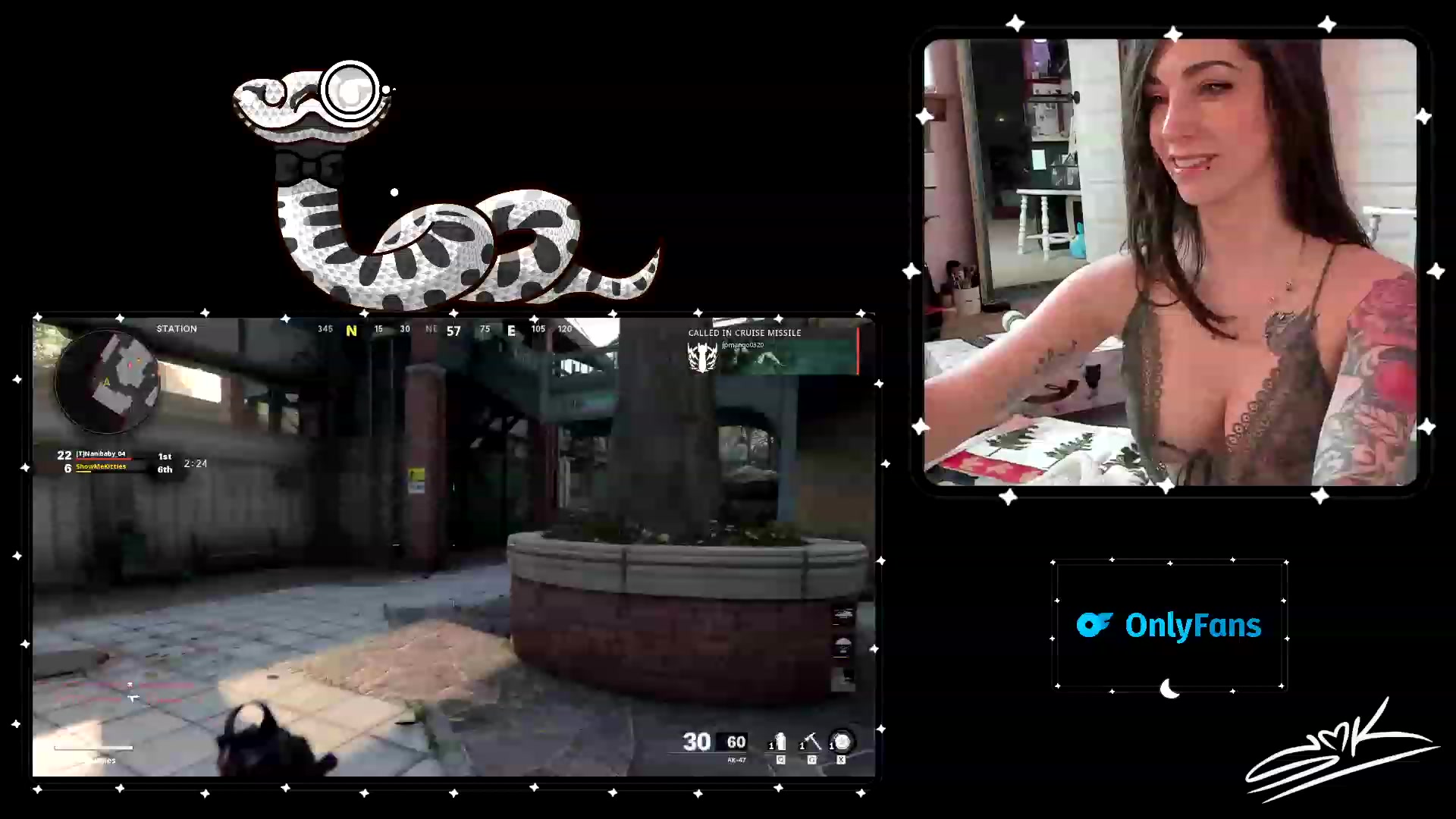The width and height of the screenshot is (1456, 819).
Task: Click the Q key prompt under grenade
Action: coord(780,760)
